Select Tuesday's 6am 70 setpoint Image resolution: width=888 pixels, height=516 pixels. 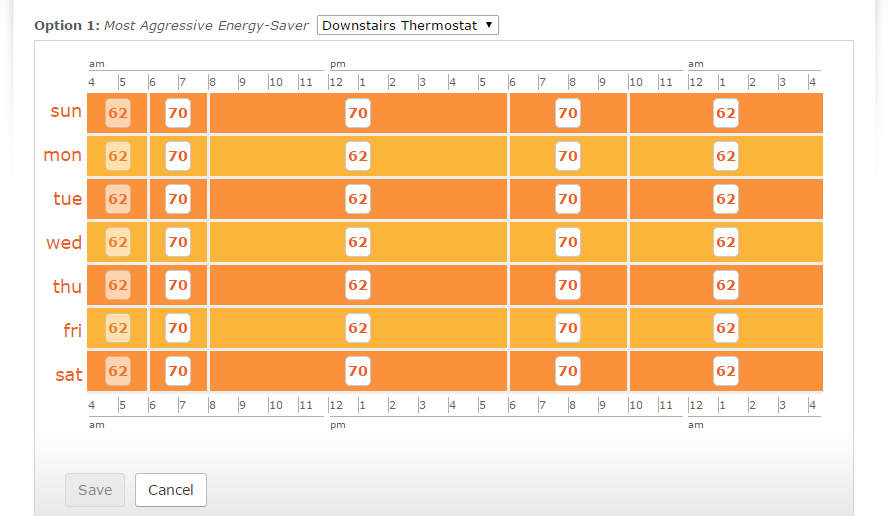coord(178,199)
